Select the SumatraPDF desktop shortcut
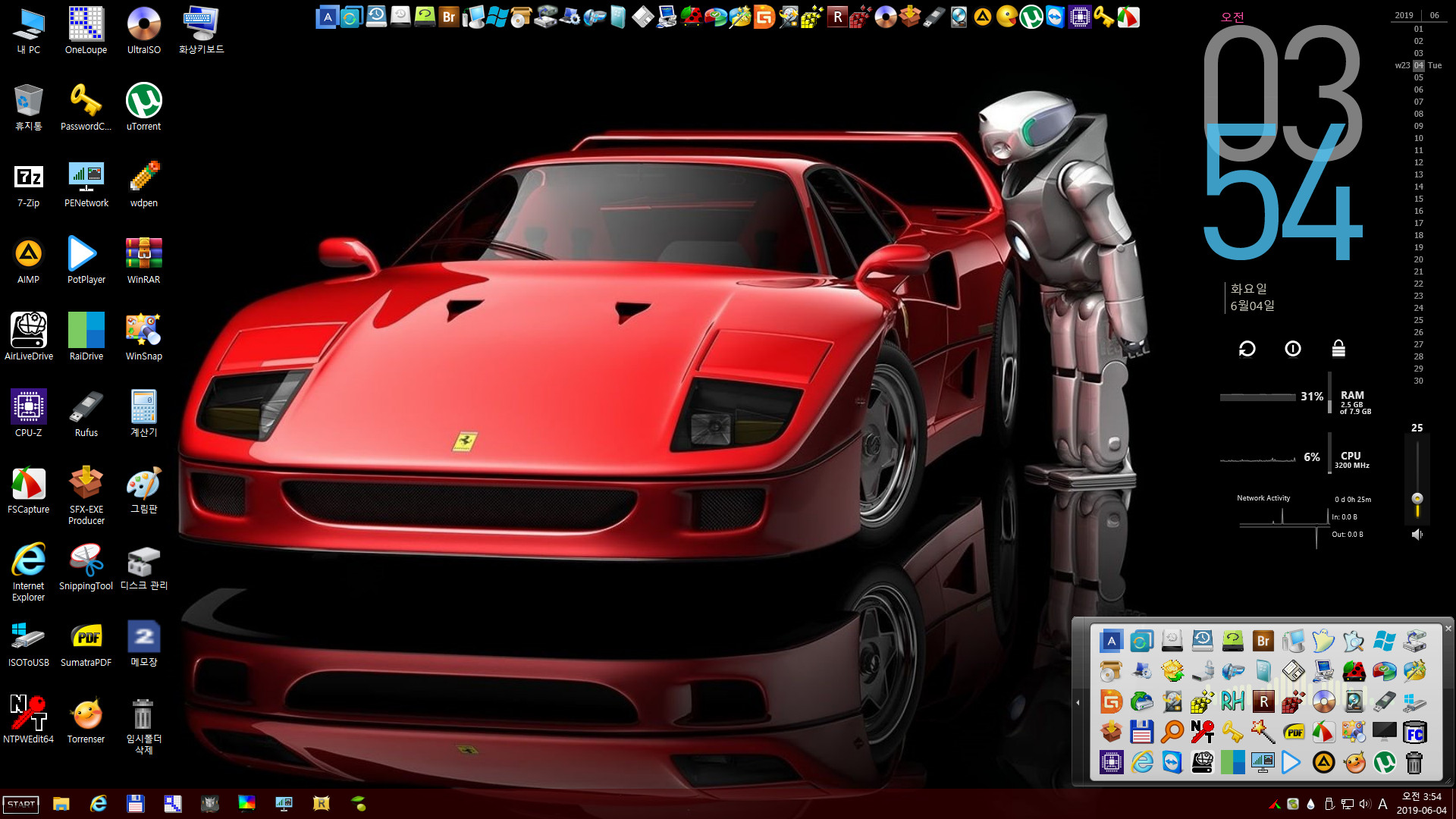 pyautogui.click(x=86, y=644)
